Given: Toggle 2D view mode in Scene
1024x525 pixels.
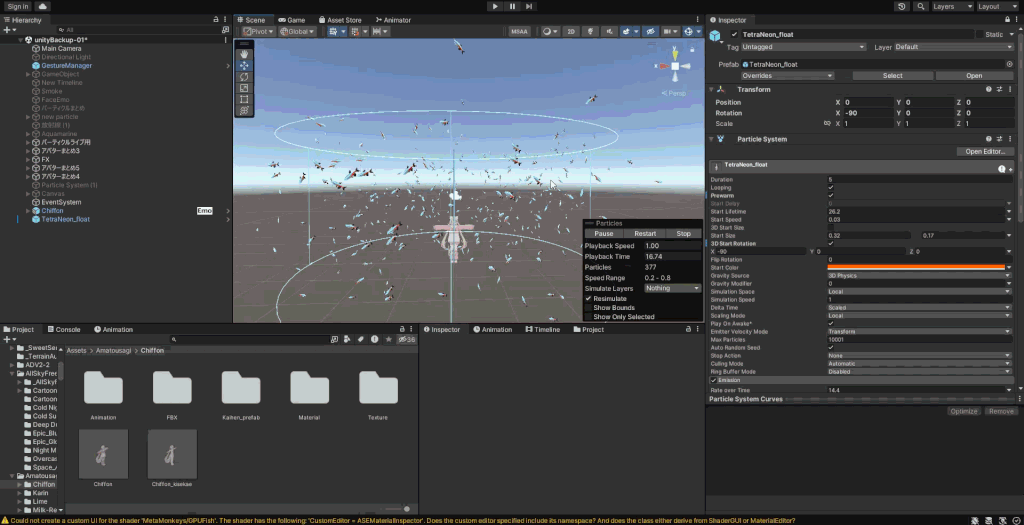Looking at the screenshot, I should [x=571, y=32].
